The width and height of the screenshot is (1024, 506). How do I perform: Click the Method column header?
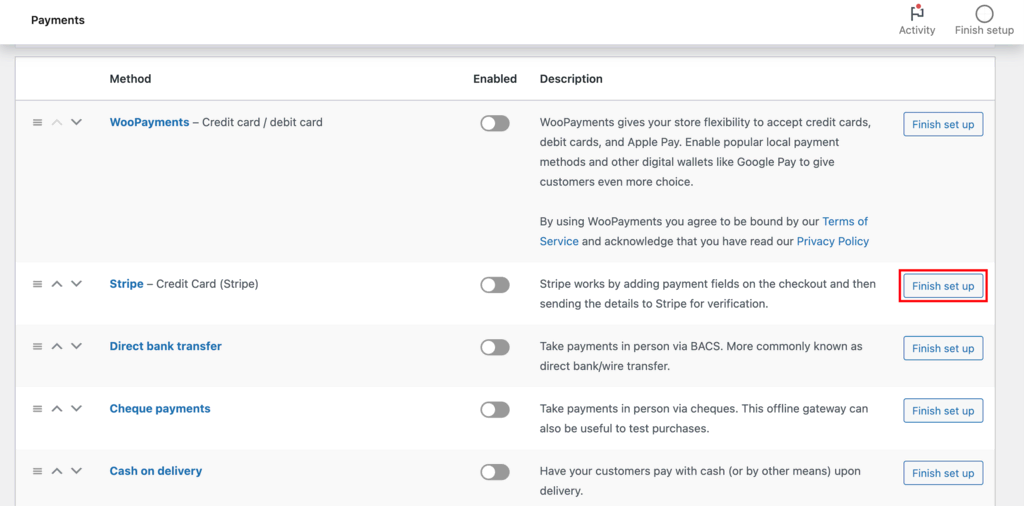pos(130,79)
